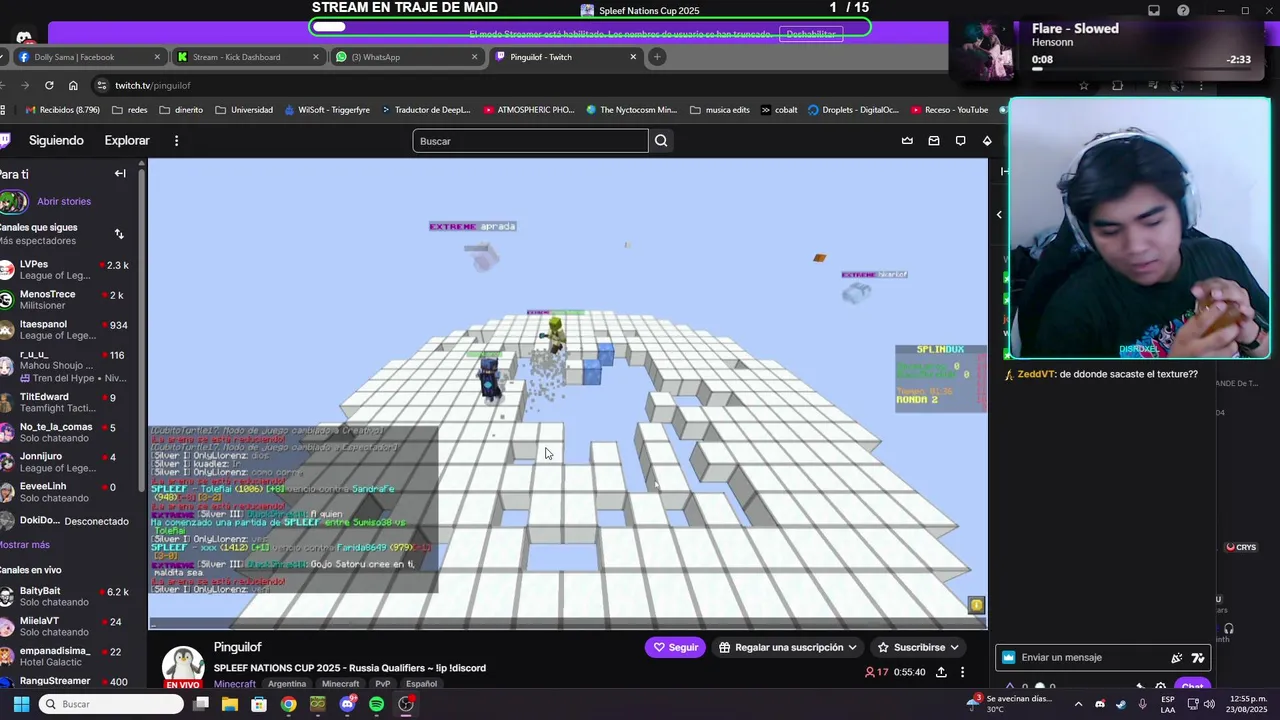The height and width of the screenshot is (720, 1280).
Task: Open Discord from the taskbar
Action: tap(347, 704)
